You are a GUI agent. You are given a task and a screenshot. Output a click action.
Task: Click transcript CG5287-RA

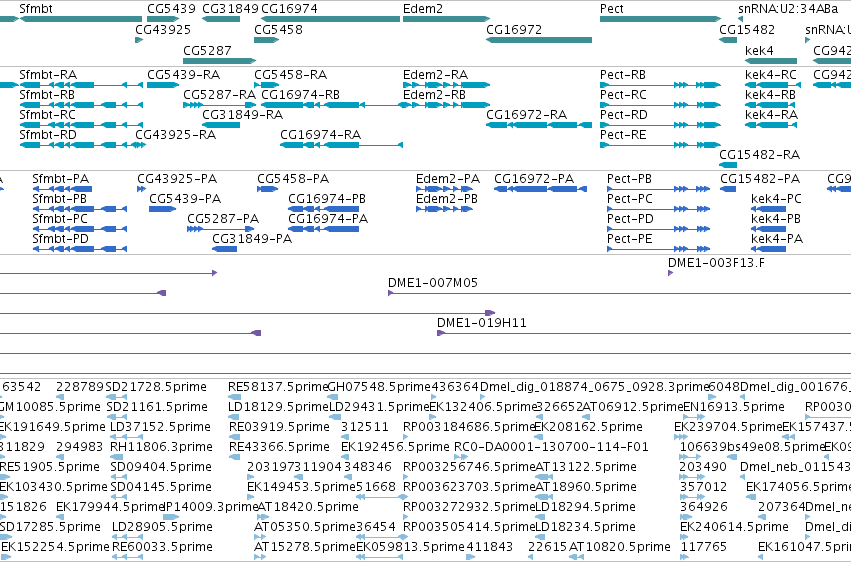(x=219, y=105)
